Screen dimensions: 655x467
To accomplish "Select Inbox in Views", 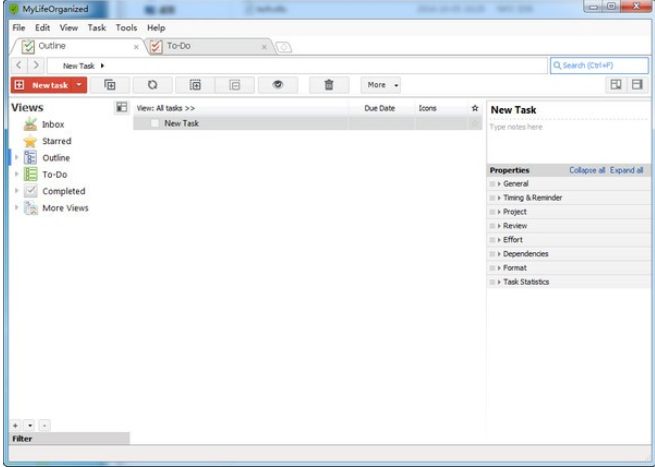I will pos(53,124).
